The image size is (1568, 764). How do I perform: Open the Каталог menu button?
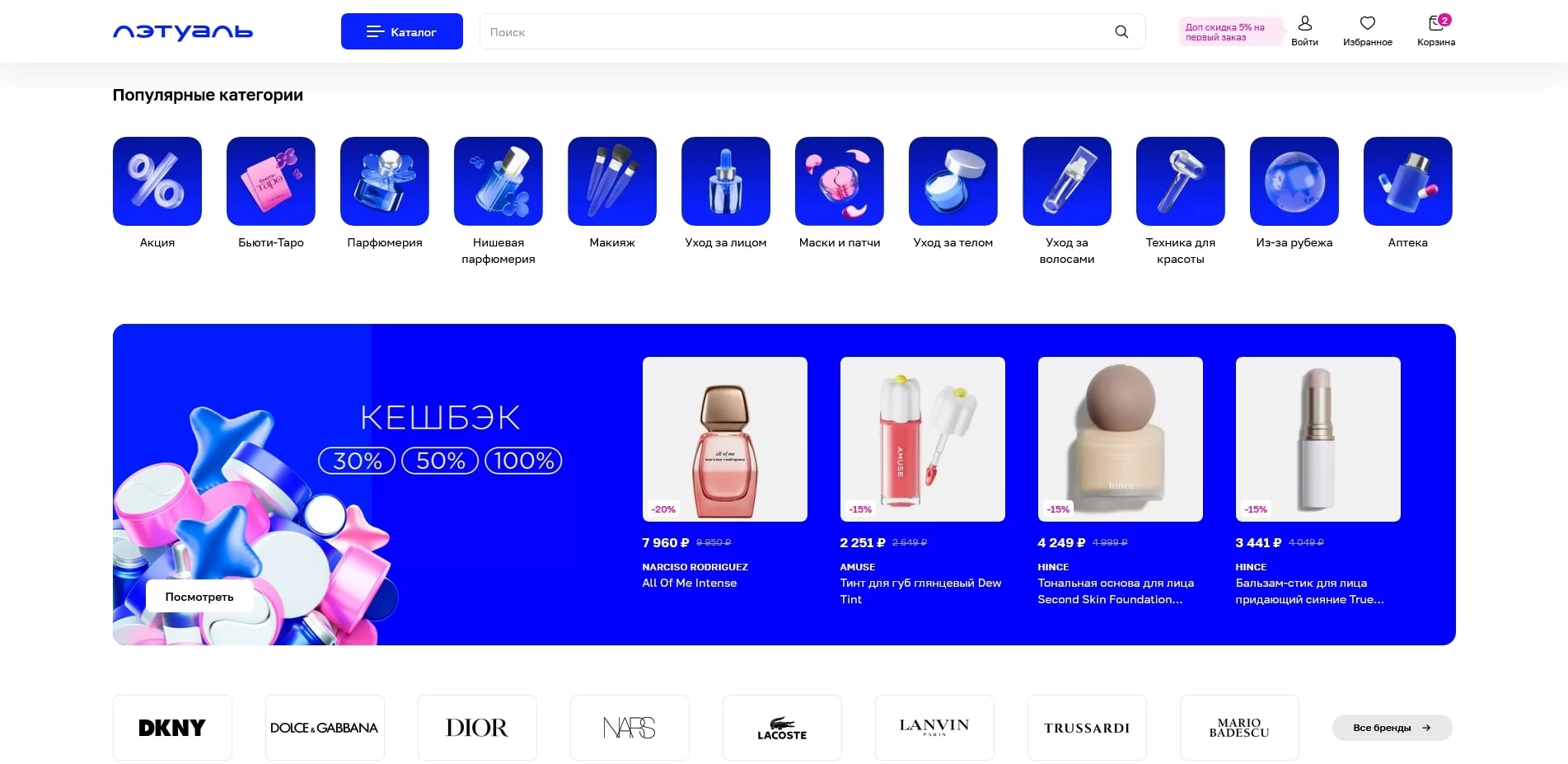(402, 32)
